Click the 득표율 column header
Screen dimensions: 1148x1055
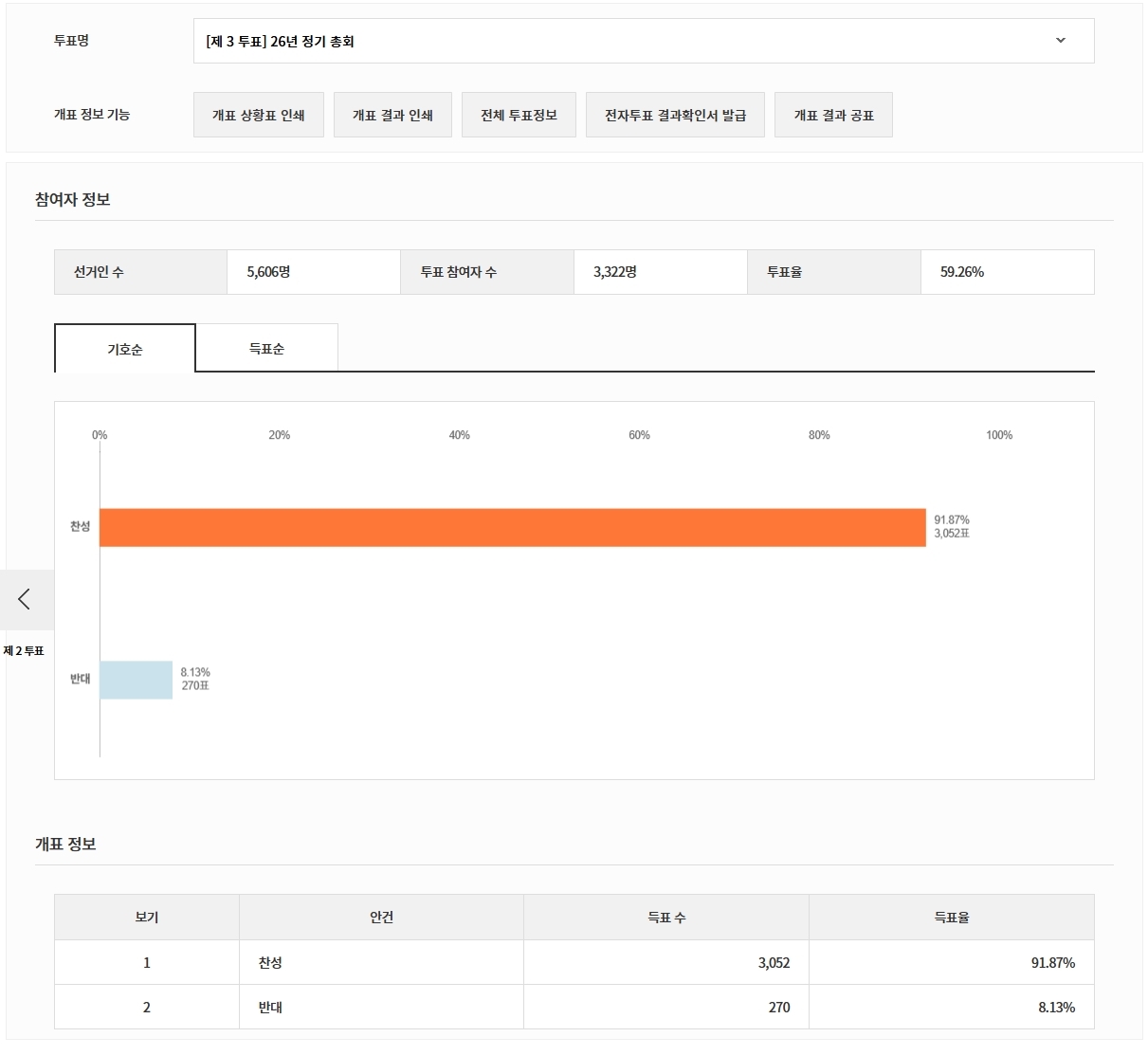coord(951,918)
